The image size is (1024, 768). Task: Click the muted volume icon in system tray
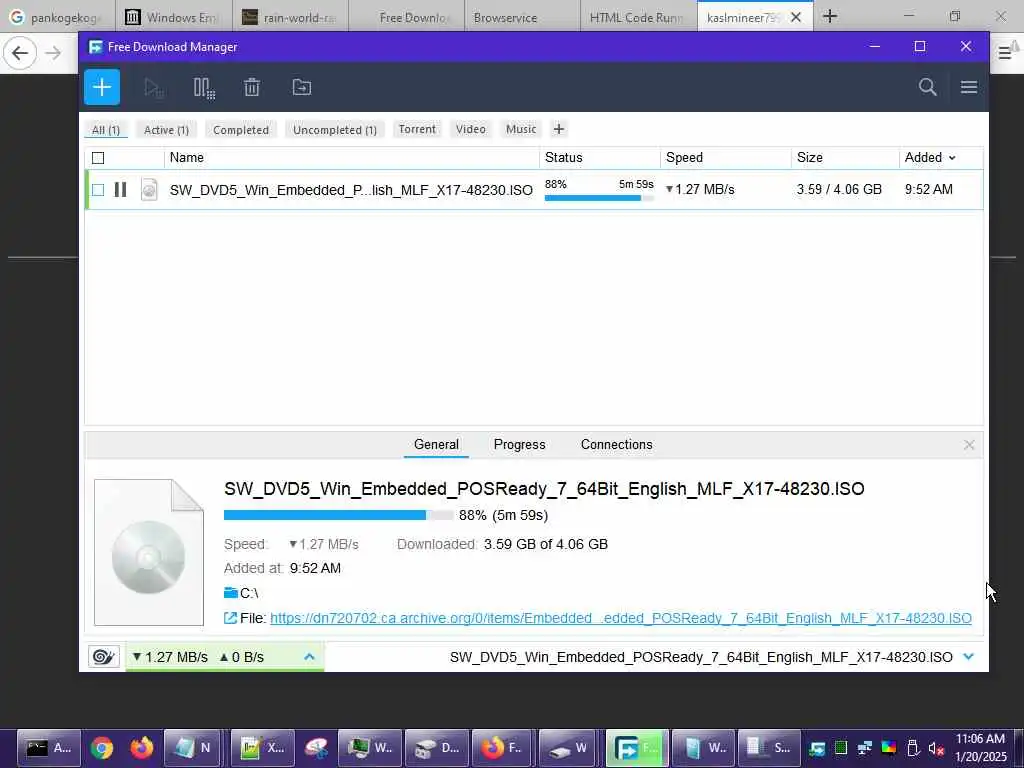click(936, 748)
